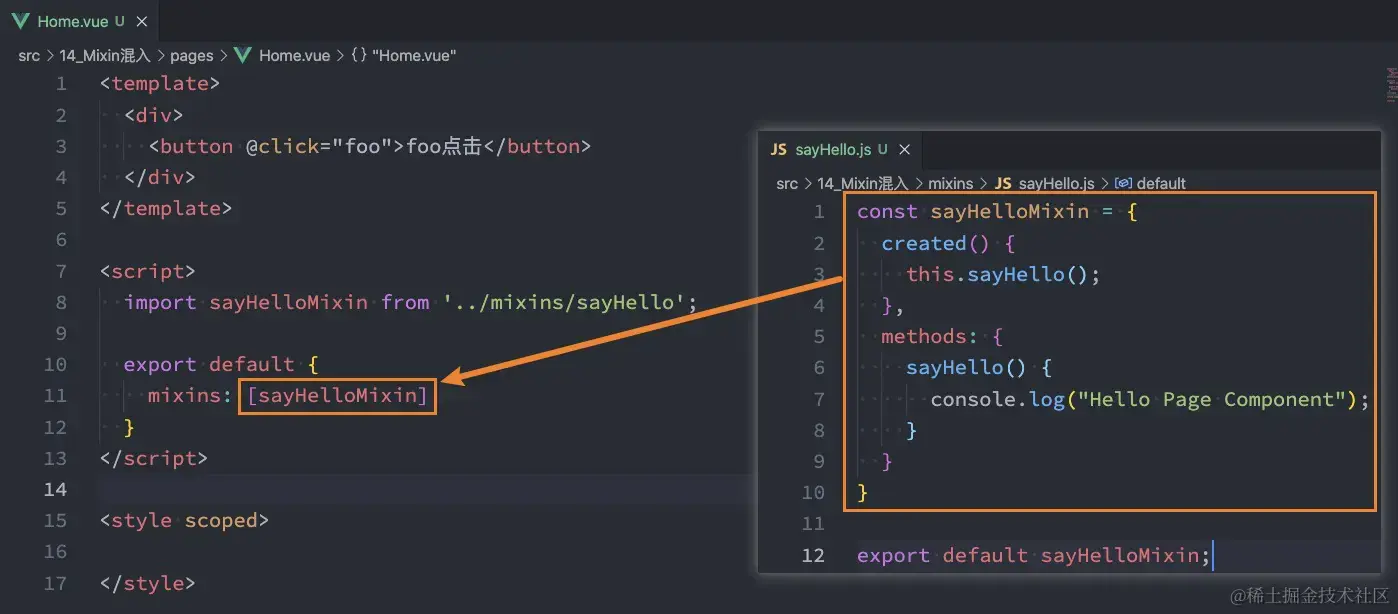Click the Vue icon in the Home.vue breadcrumb
1398x614 pixels.
tap(243, 56)
